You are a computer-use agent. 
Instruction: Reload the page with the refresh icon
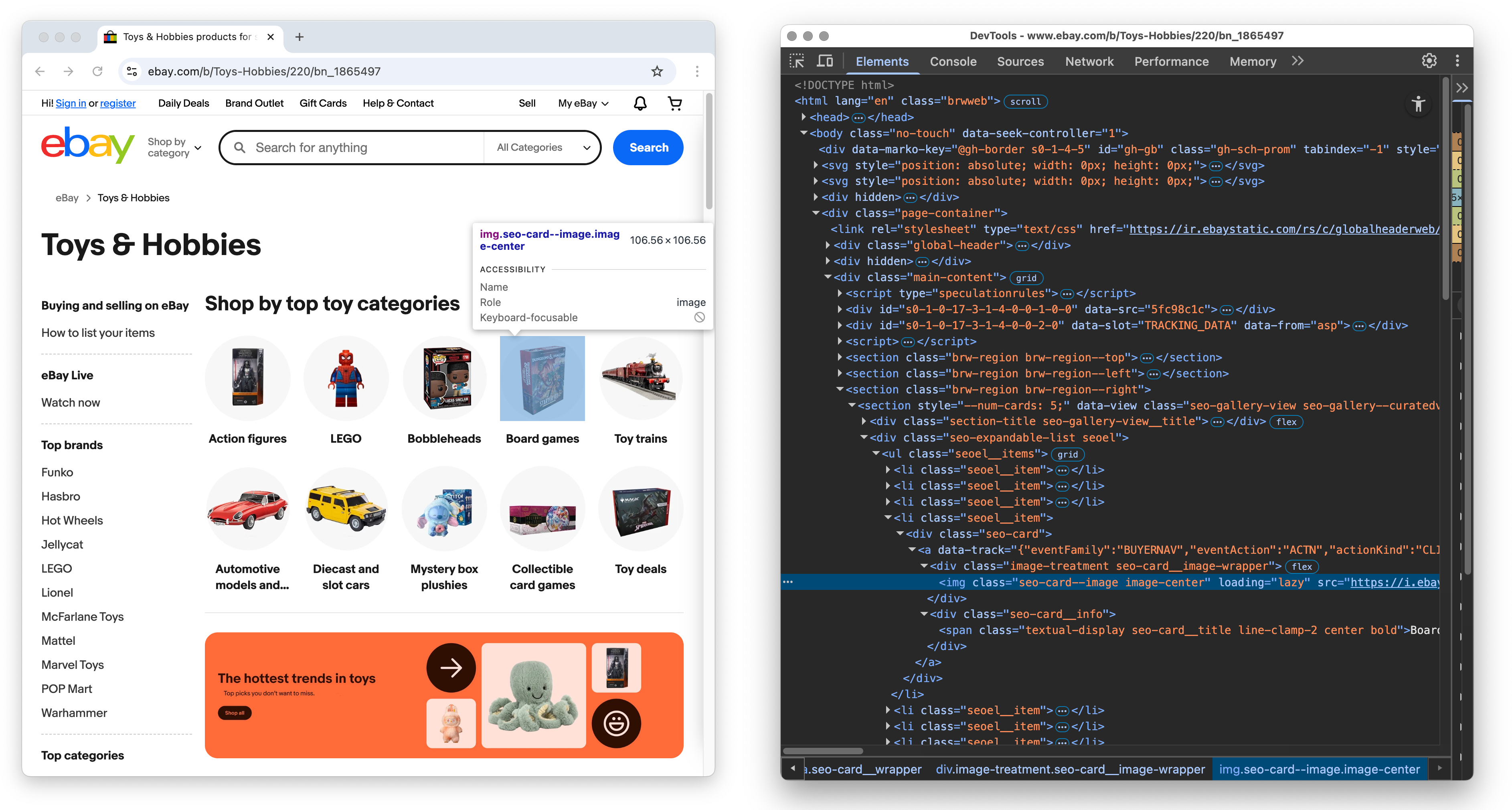point(97,71)
